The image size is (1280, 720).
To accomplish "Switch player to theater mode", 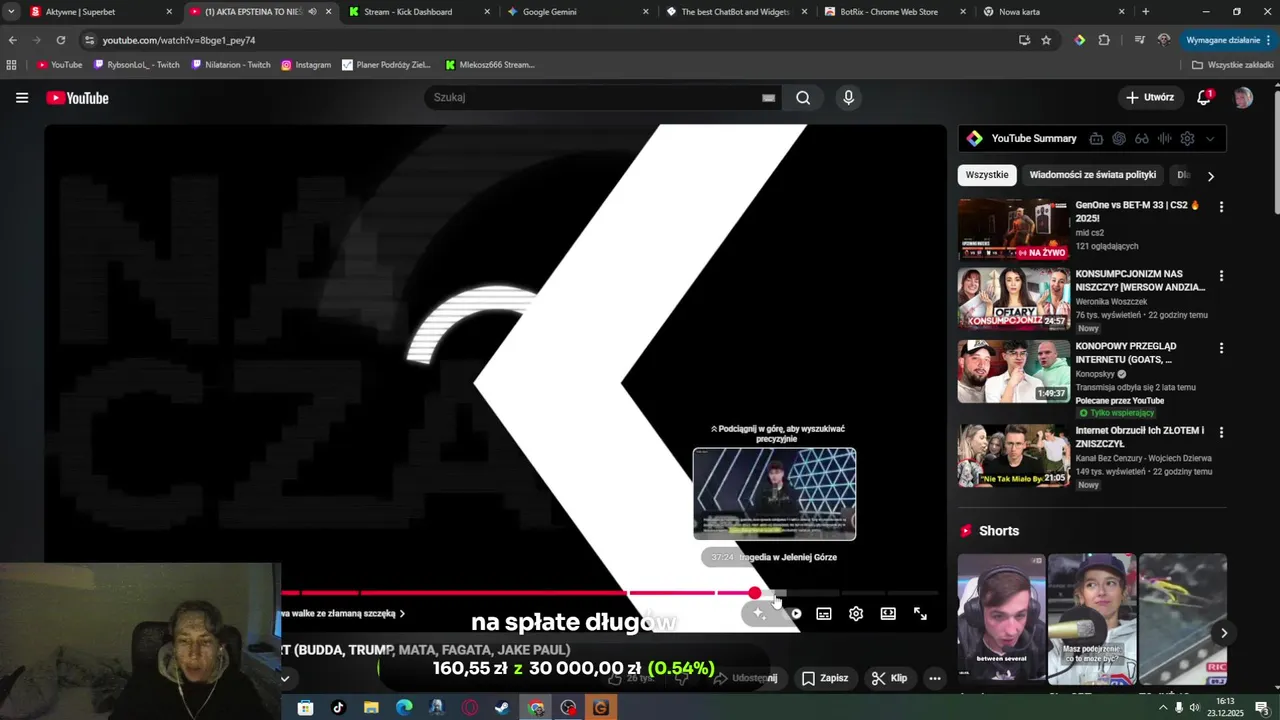I will [888, 614].
